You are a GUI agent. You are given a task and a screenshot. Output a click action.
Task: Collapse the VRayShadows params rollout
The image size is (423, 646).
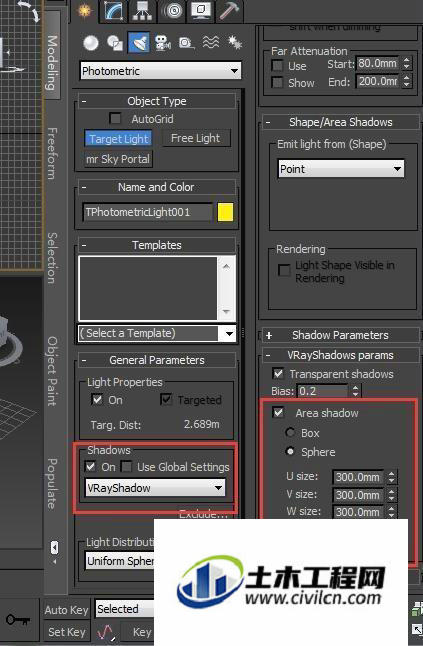point(341,355)
